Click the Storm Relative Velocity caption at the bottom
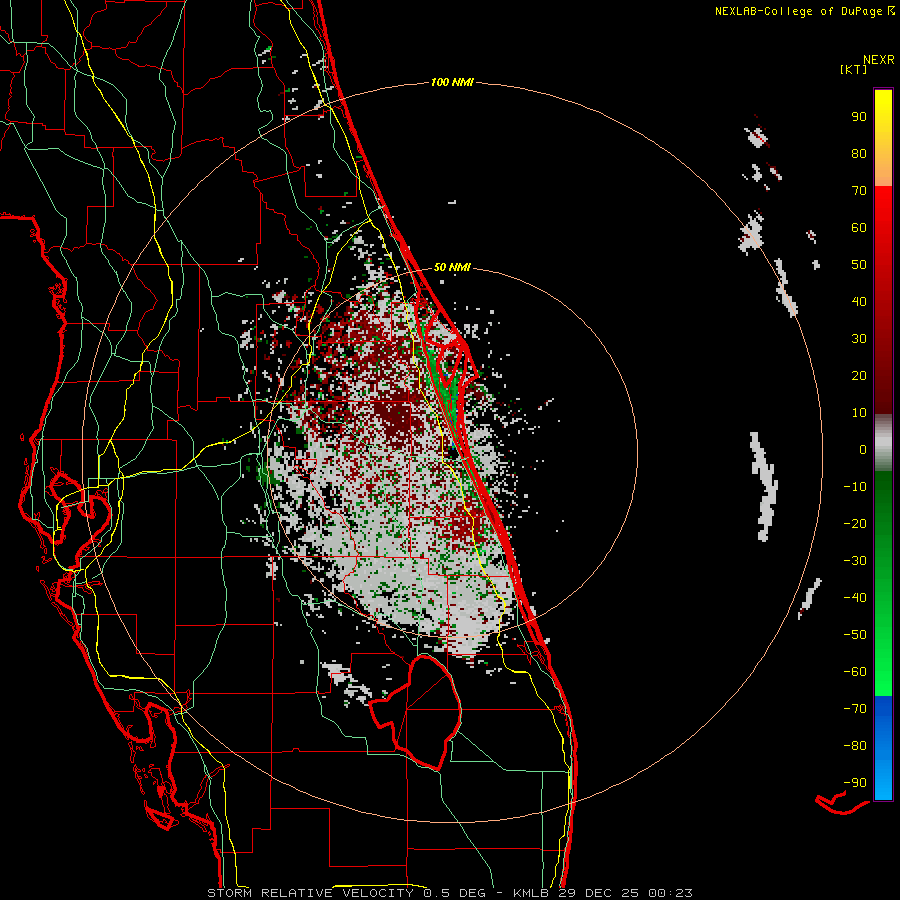The width and height of the screenshot is (900, 900). (x=449, y=893)
